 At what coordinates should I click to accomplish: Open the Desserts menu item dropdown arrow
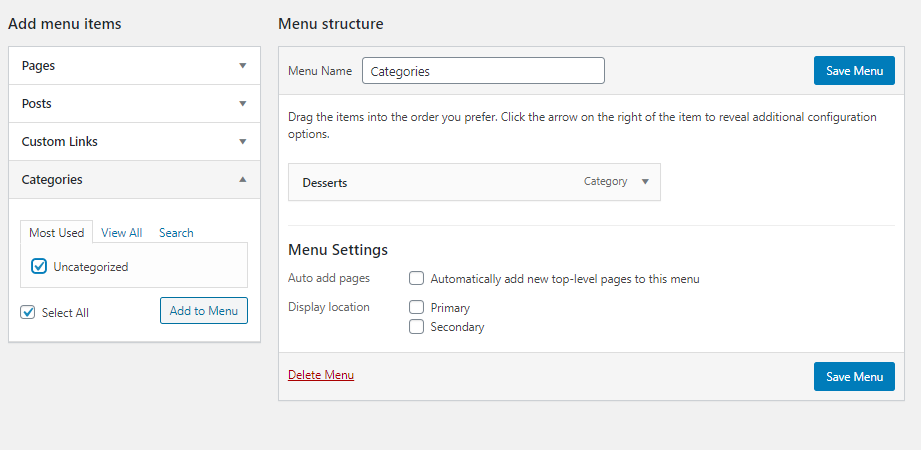(645, 182)
